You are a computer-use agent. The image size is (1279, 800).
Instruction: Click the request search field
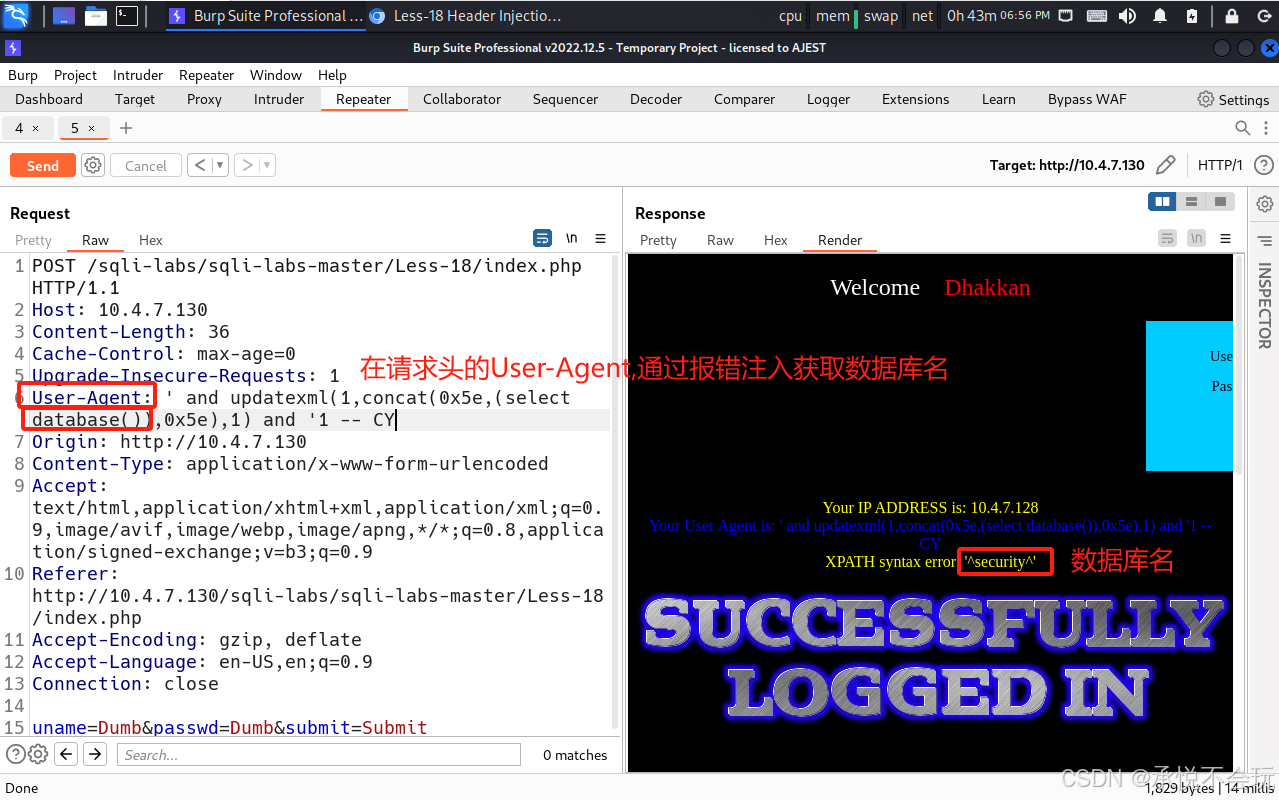click(319, 755)
